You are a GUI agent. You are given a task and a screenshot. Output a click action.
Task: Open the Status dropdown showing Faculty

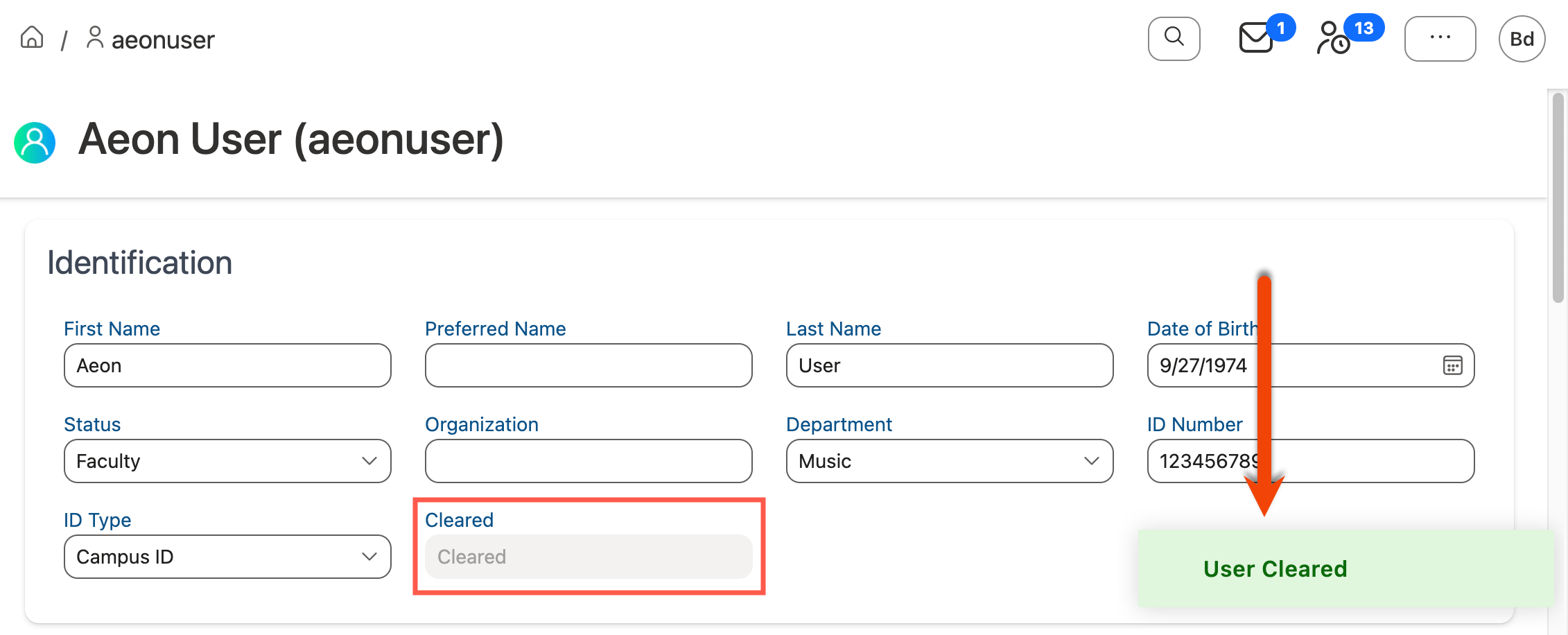click(x=227, y=460)
